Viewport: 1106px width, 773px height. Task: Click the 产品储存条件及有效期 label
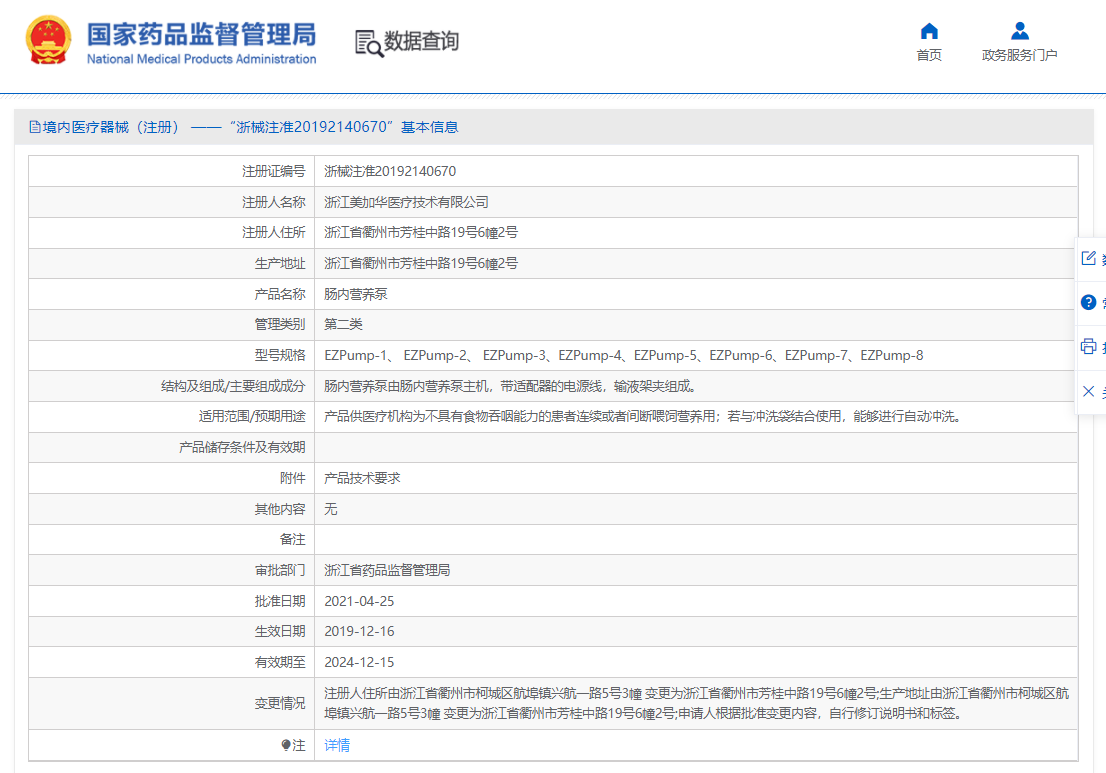[242, 448]
